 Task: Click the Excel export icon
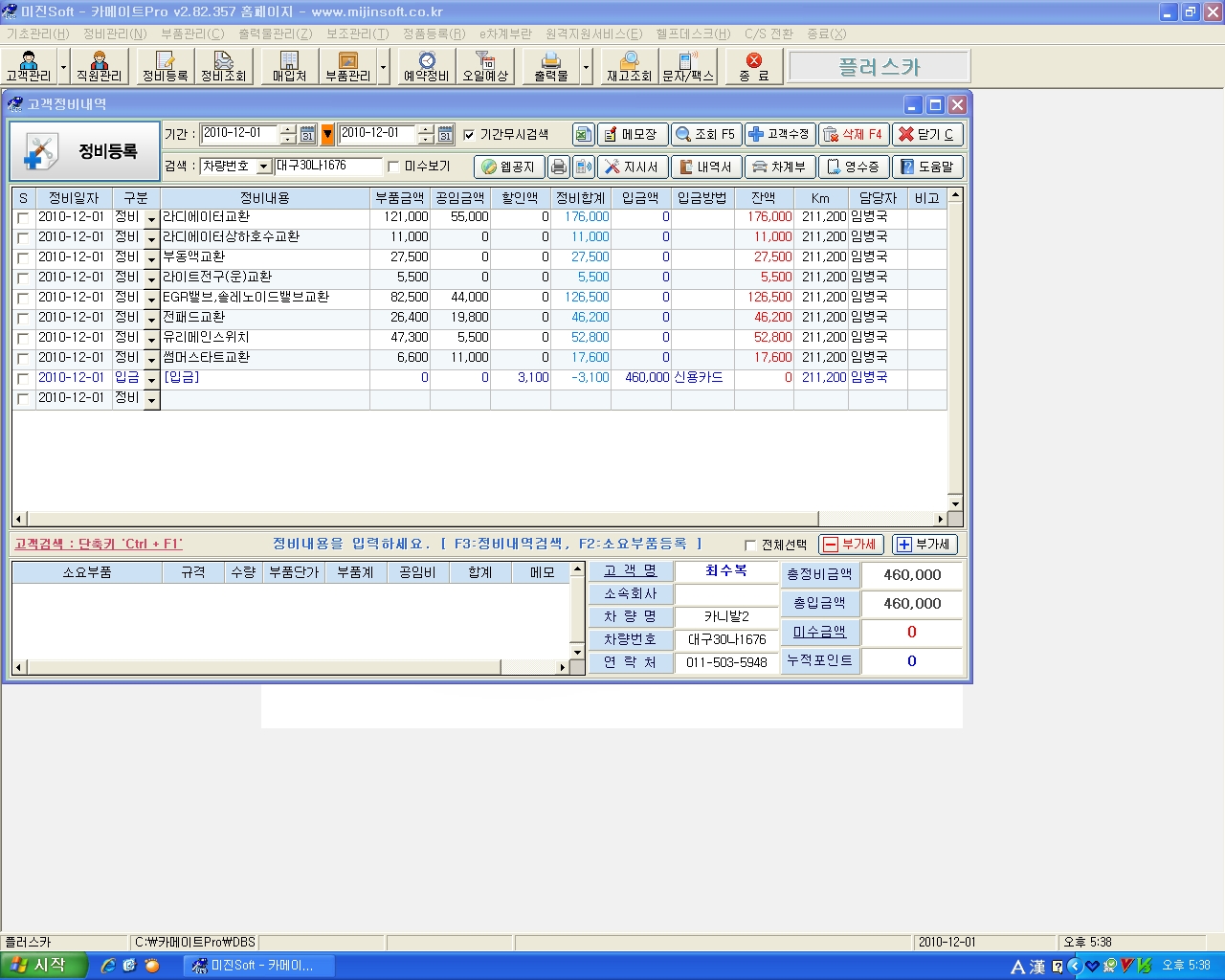(583, 135)
